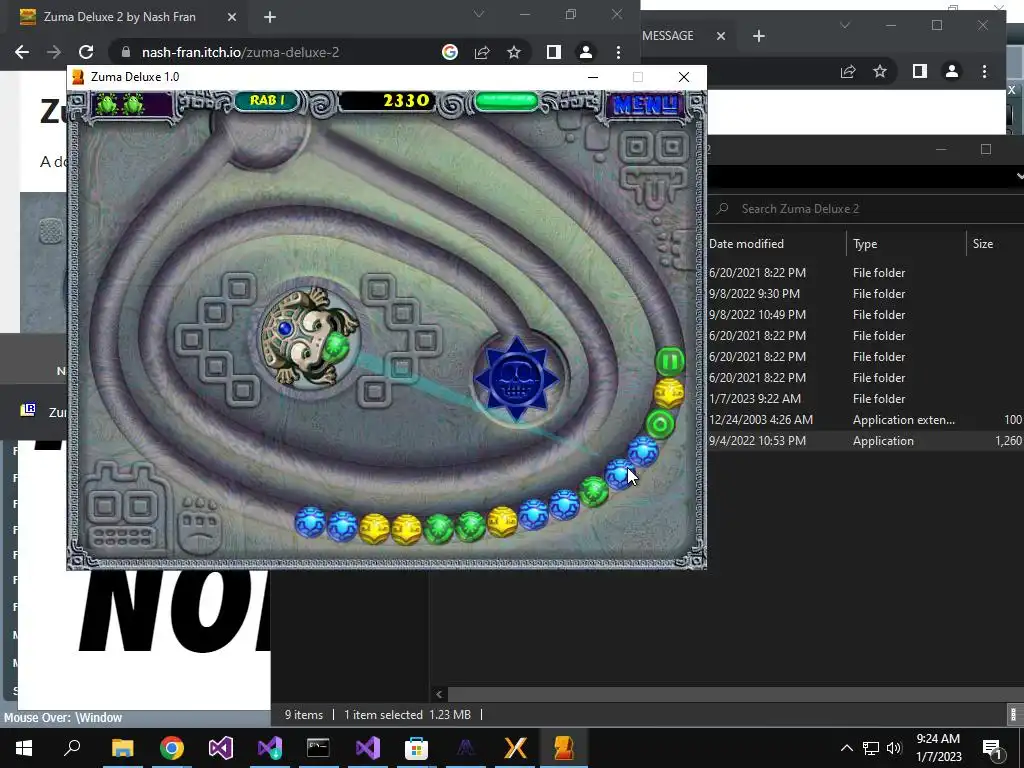Viewport: 1024px width, 768px height.
Task: Click the RAB 1 level label
Action: click(266, 101)
